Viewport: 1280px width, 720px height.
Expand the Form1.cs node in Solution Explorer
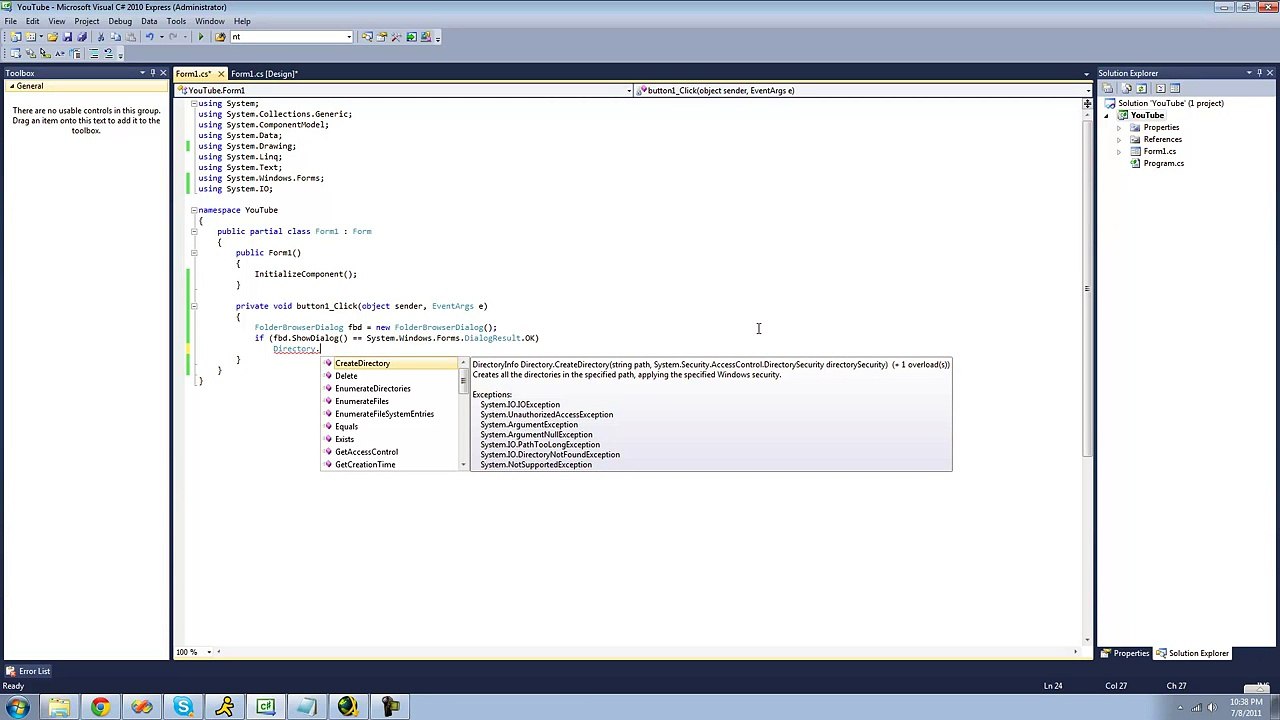pos(1120,152)
